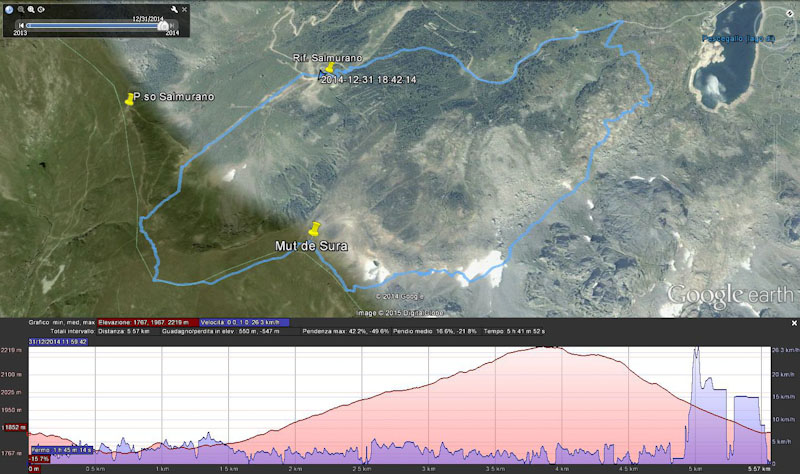The height and width of the screenshot is (474, 800).
Task: Zoom out the time slider range
Action: 21,9
